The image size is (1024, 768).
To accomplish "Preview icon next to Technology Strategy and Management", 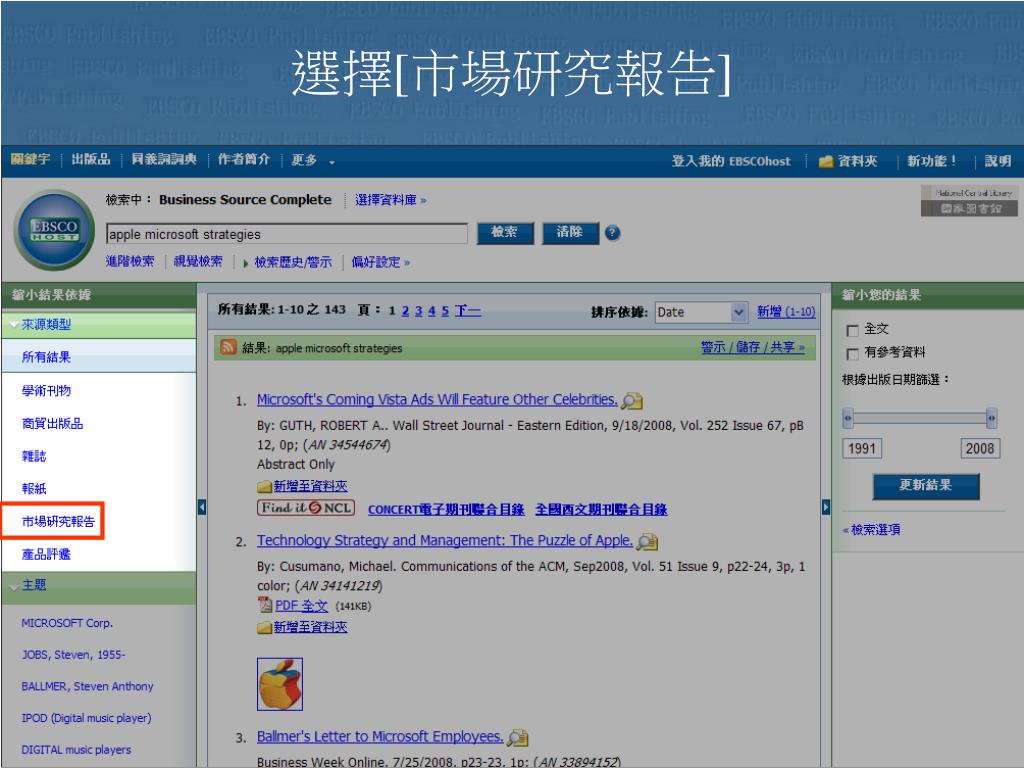I will click(x=647, y=541).
